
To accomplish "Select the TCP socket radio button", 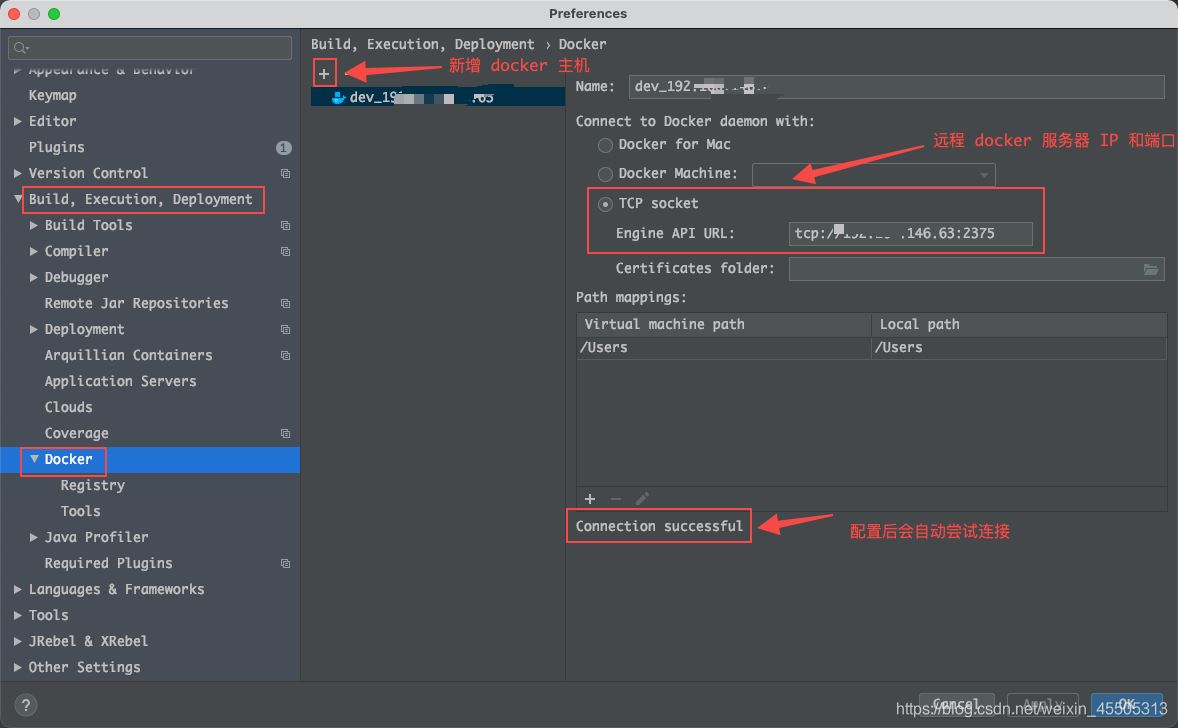I will tap(605, 204).
